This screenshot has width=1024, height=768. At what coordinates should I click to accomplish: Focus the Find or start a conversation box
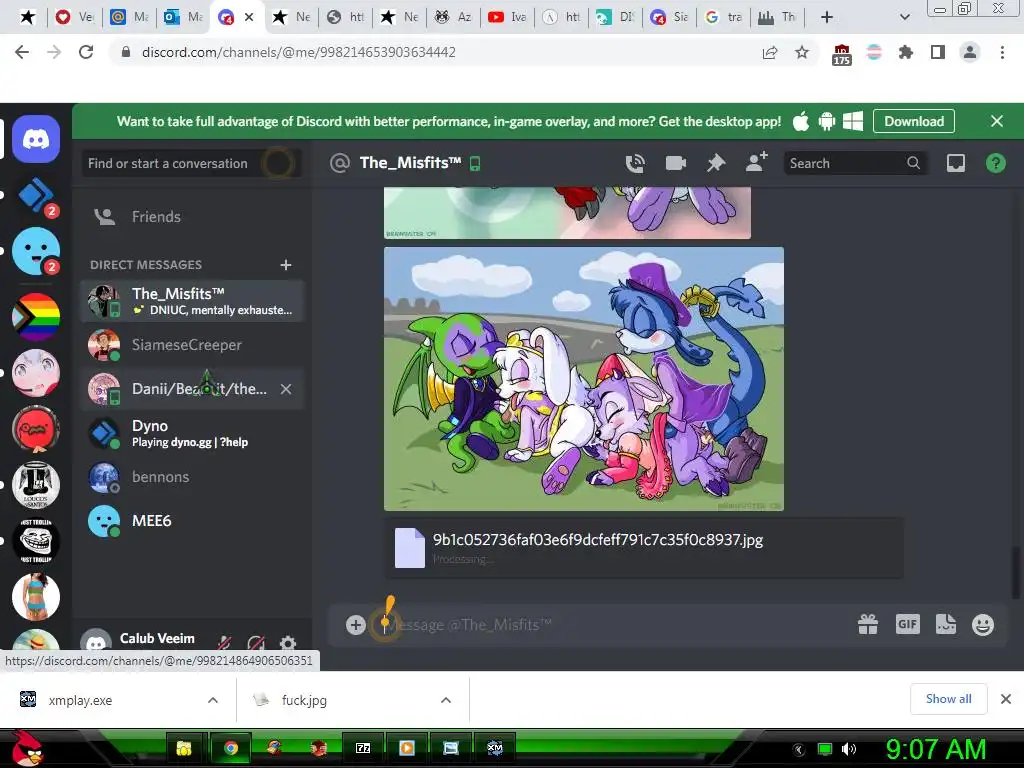point(191,163)
